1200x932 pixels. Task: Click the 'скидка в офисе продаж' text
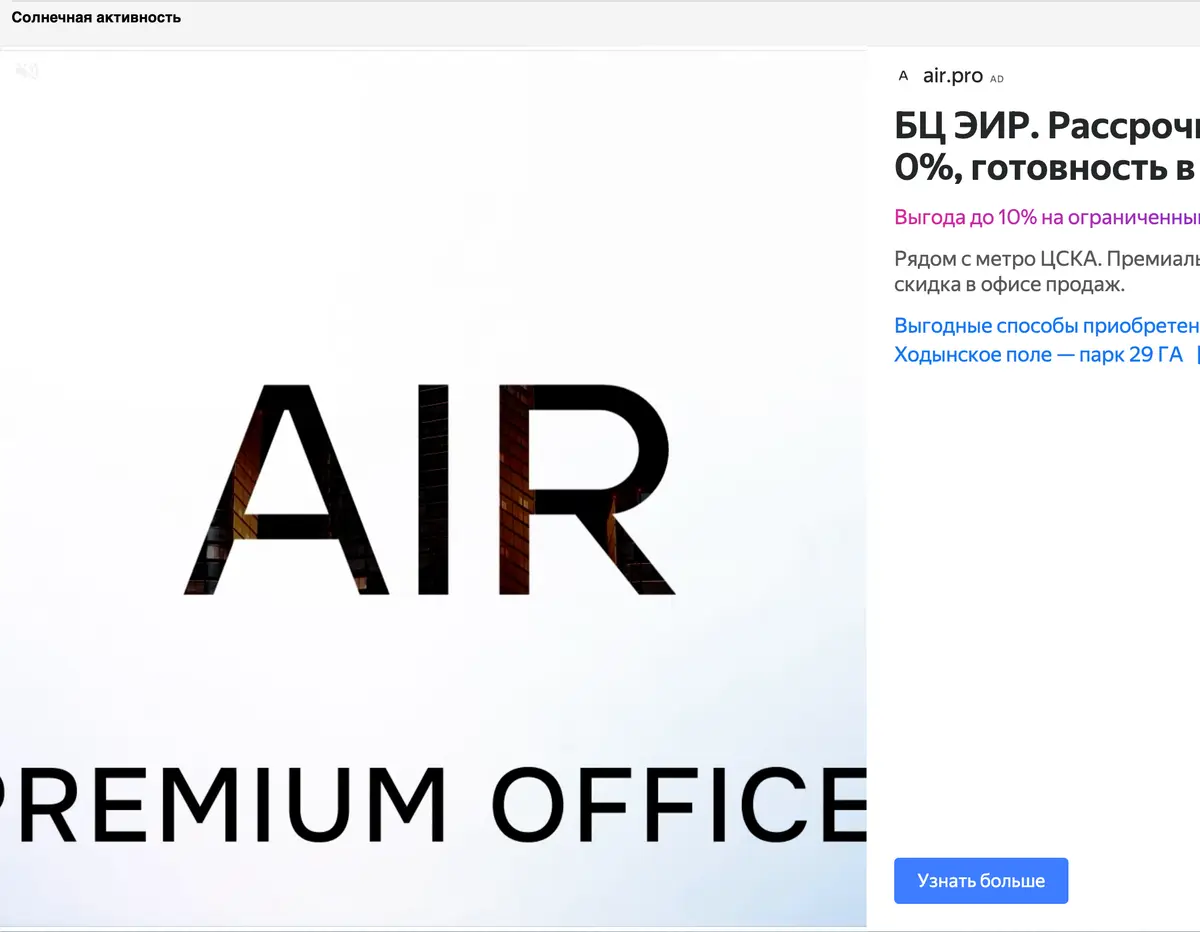1010,285
